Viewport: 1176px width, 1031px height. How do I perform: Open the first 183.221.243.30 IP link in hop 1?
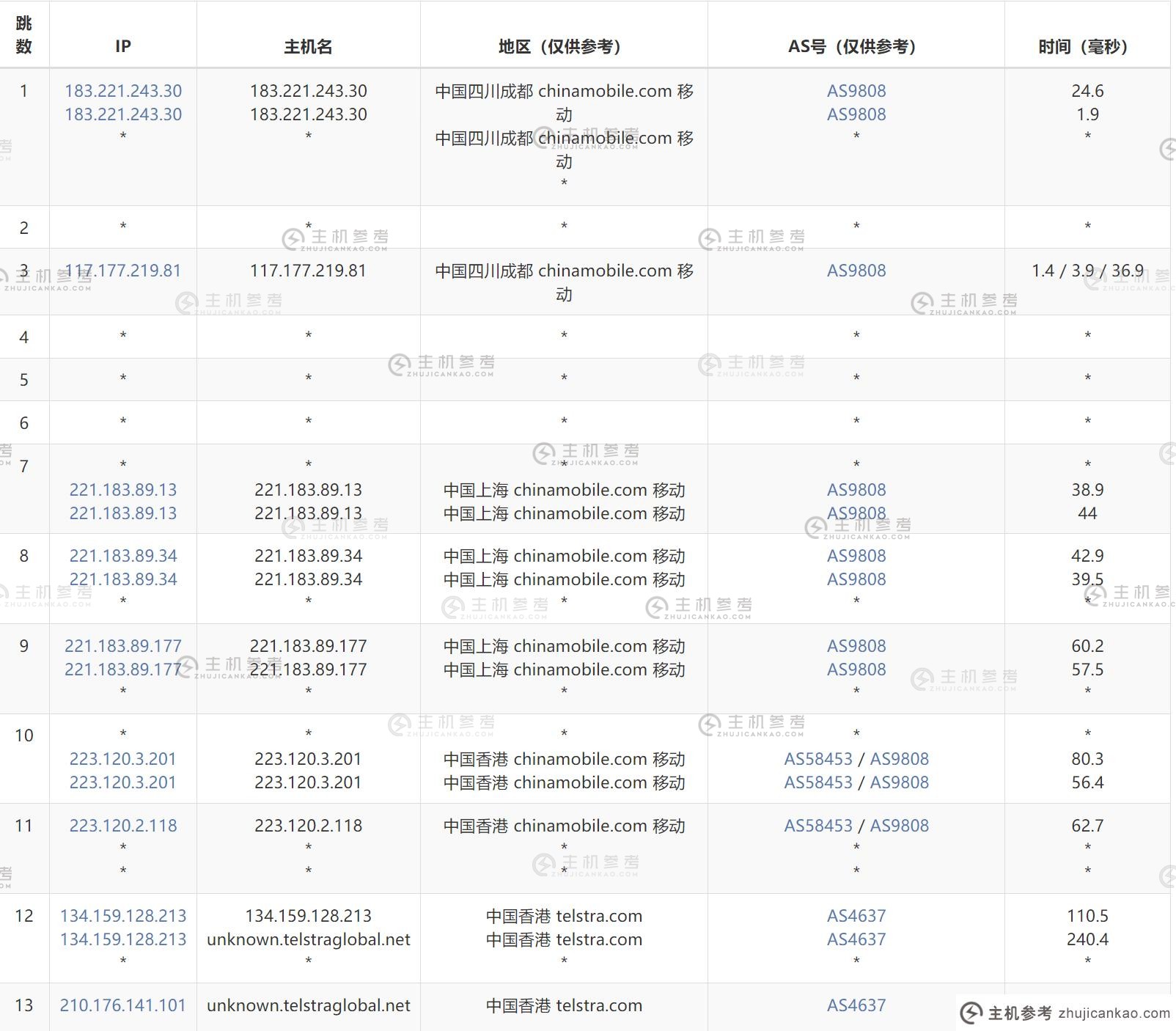click(123, 91)
